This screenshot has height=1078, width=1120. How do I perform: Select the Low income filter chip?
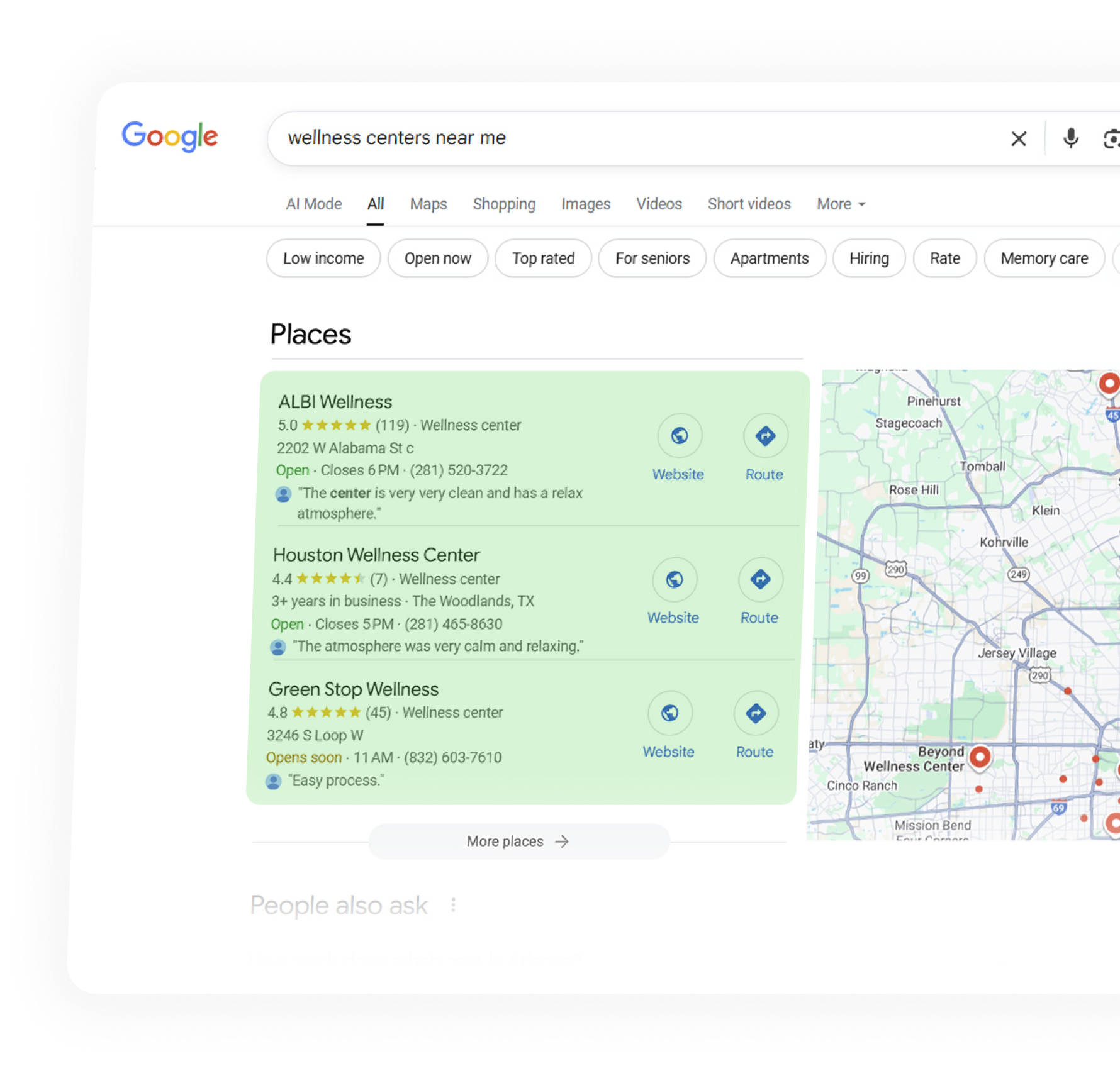click(323, 258)
